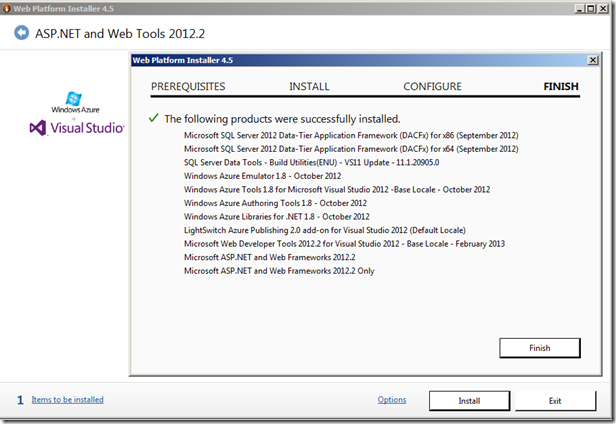The height and width of the screenshot is (424, 616).
Task: Select SQL Server Data Tools Build Utilities entry
Action: (312, 162)
